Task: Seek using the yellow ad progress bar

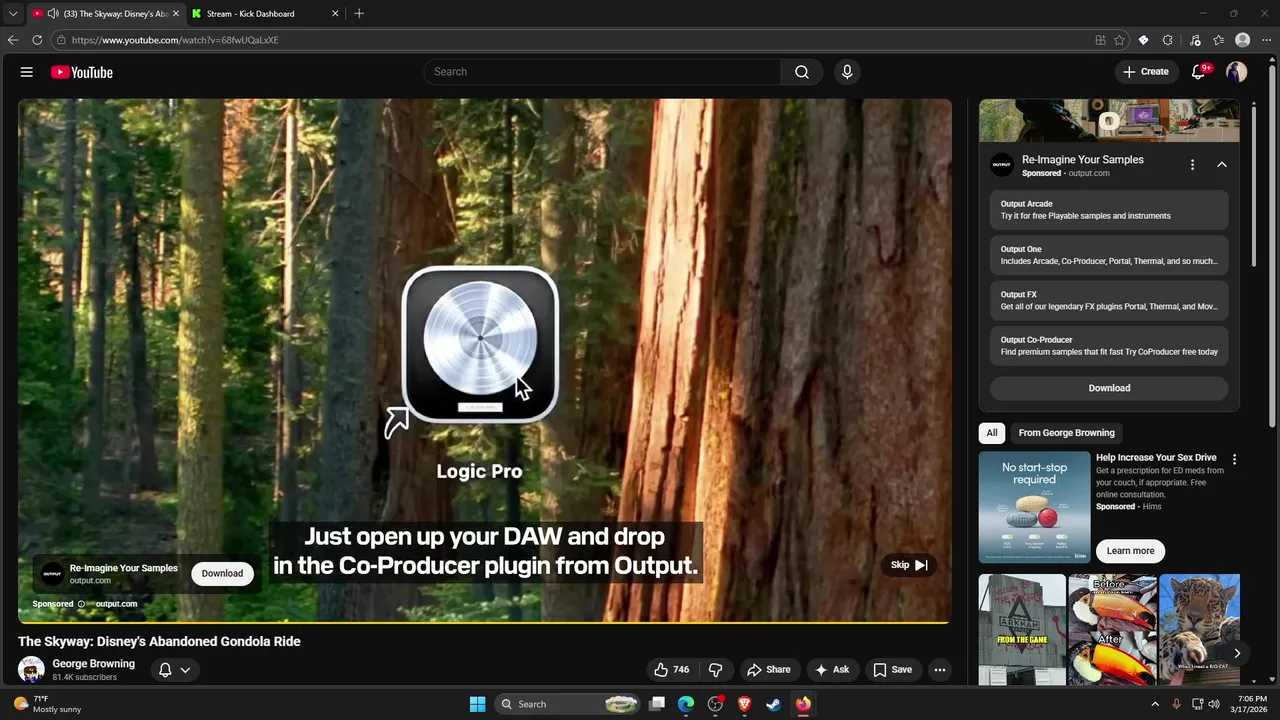Action: pos(484,622)
